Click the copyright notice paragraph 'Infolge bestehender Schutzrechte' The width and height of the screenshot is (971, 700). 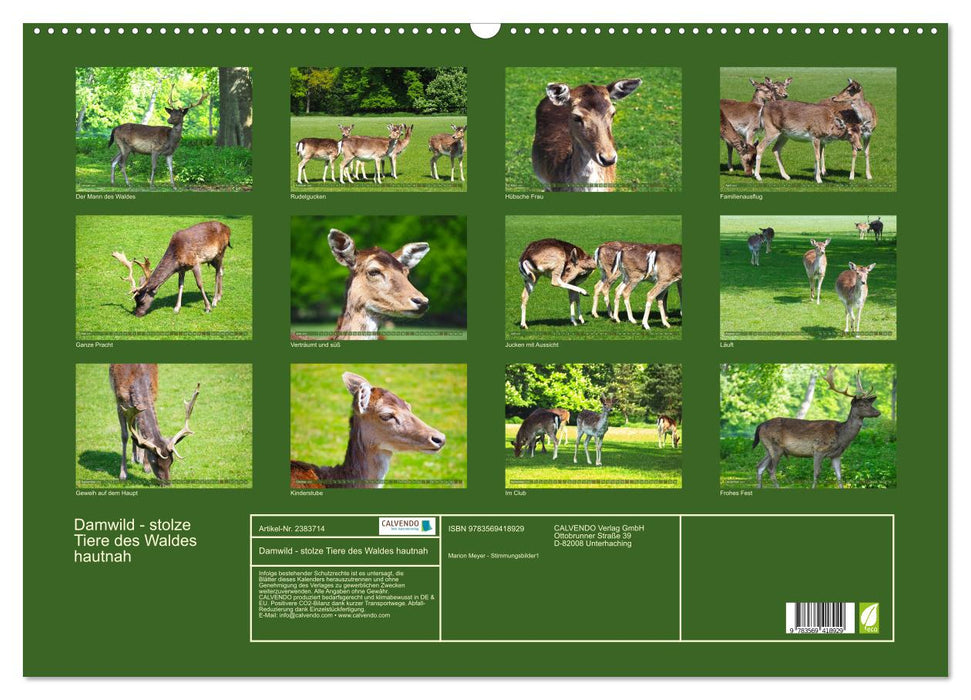click(x=347, y=594)
